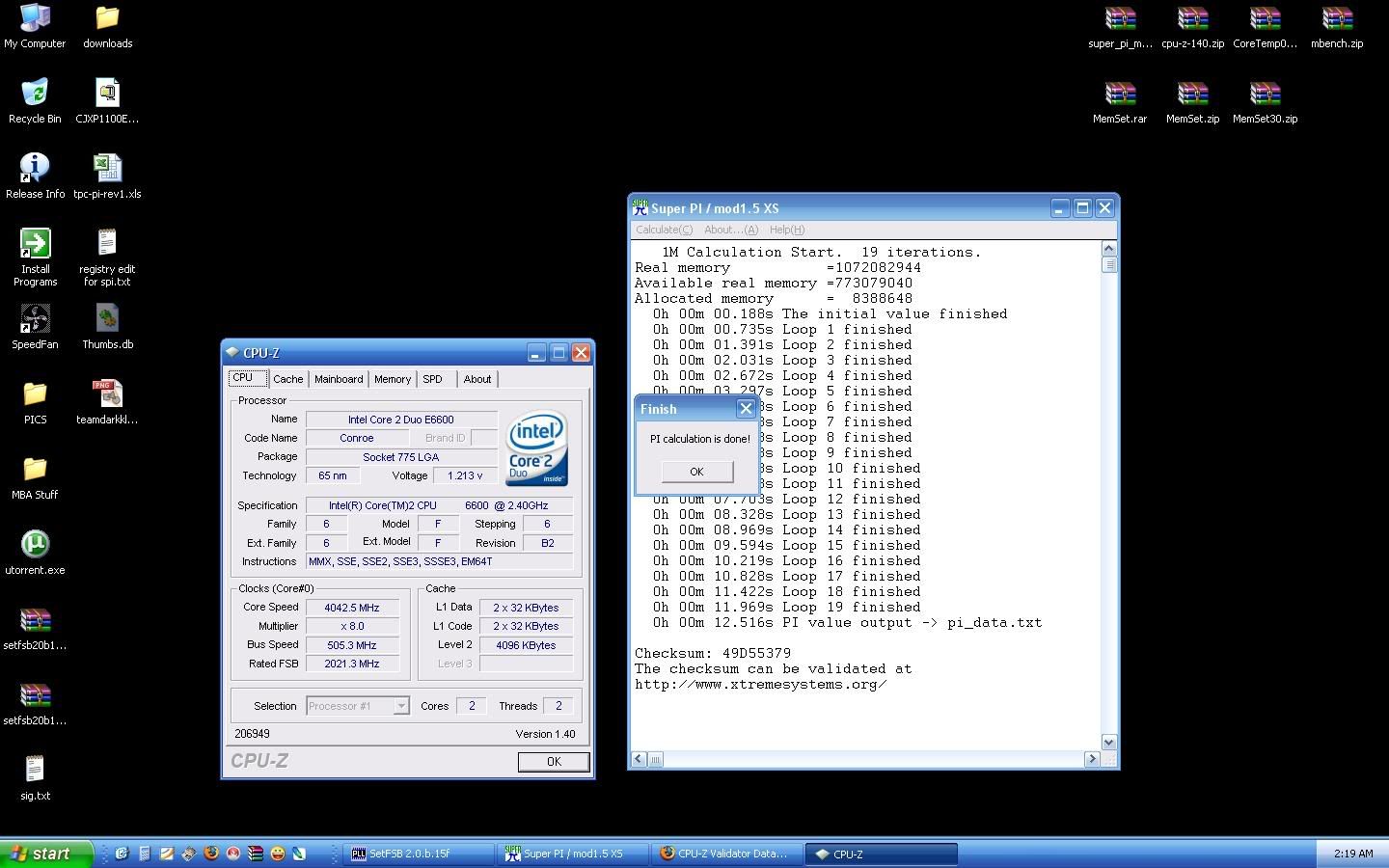This screenshot has width=1389, height=868.
Task: Click the Multiplier value x 8.0
Action: coord(352,626)
